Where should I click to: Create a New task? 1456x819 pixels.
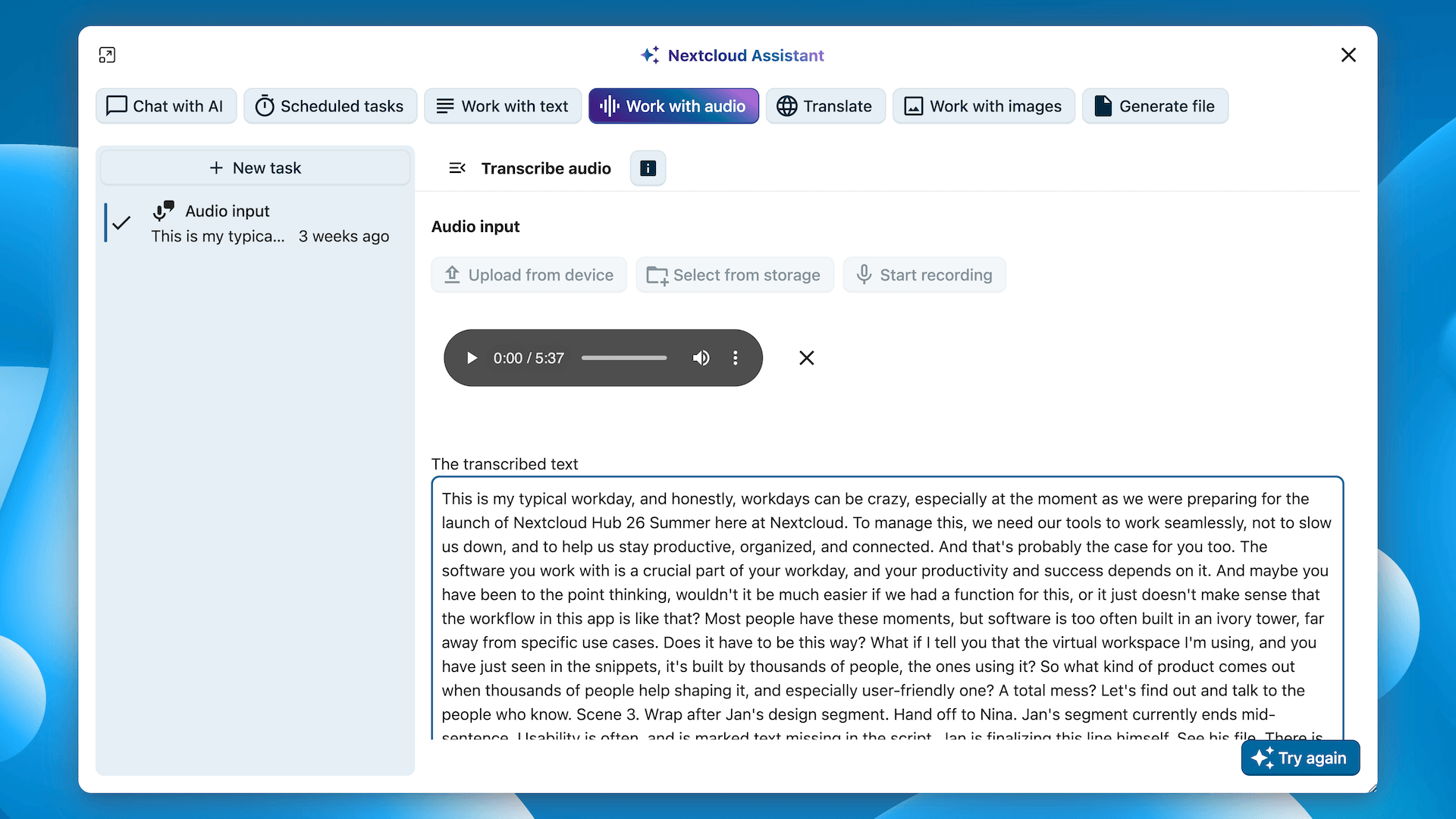255,168
